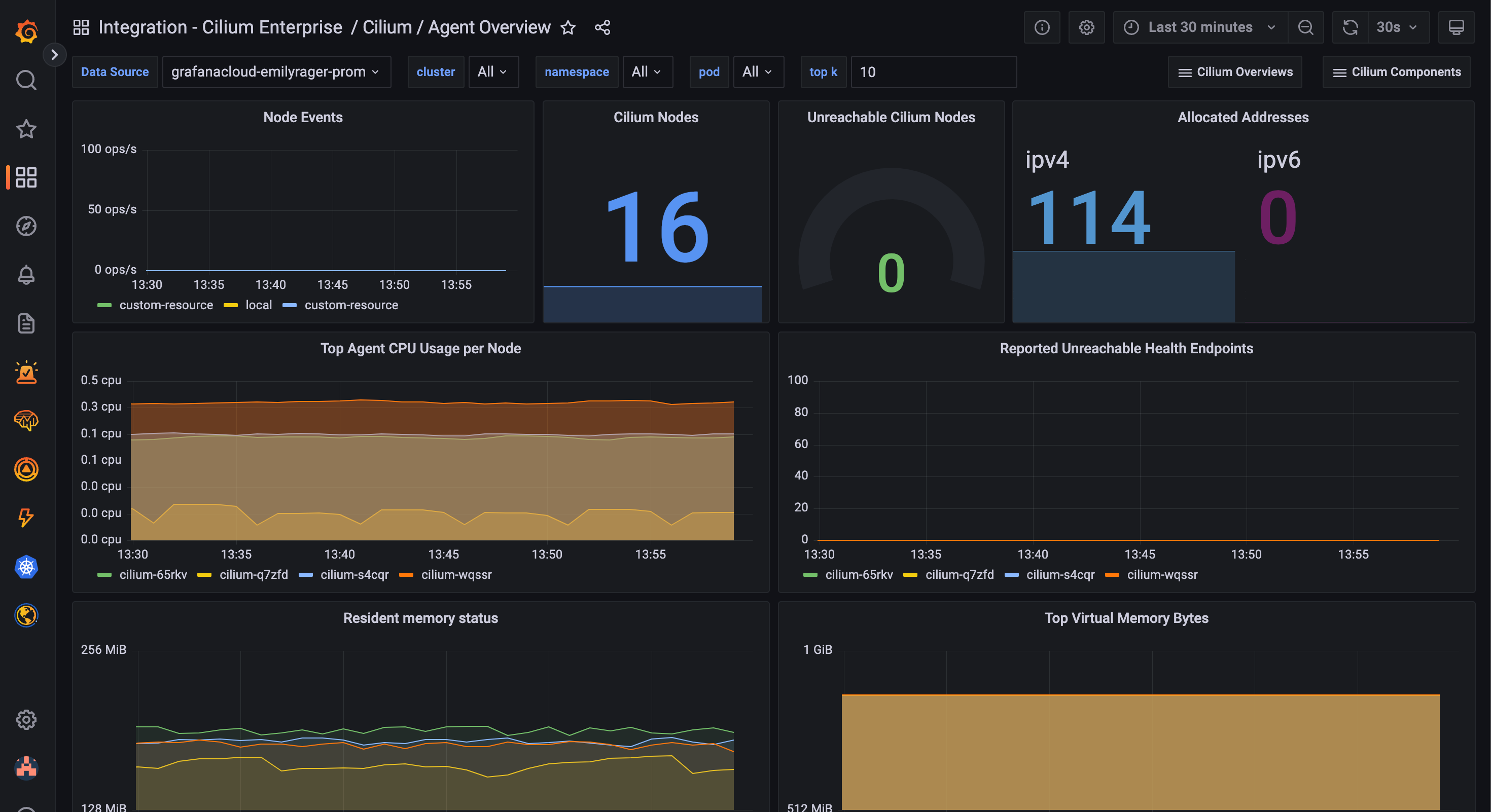This screenshot has width=1491, height=812.
Task: Share dashboard via share icon
Action: (x=602, y=27)
